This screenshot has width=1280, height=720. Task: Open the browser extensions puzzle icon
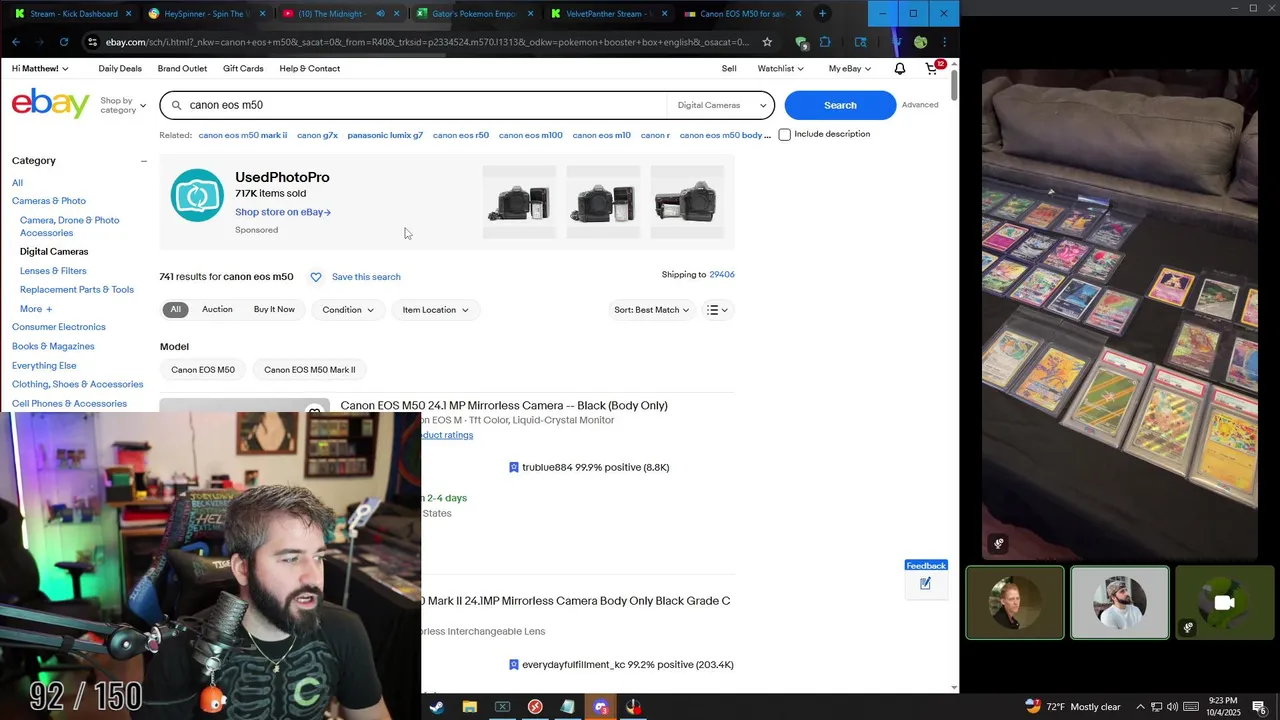pyautogui.click(x=825, y=42)
